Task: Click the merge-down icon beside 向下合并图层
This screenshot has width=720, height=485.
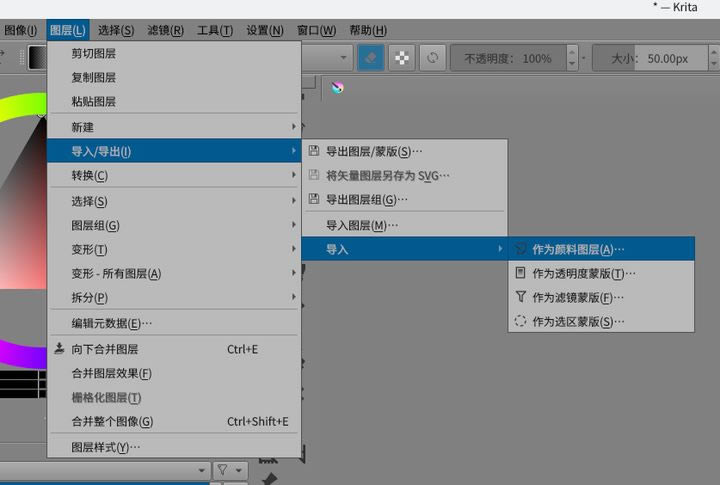Action: pos(59,348)
